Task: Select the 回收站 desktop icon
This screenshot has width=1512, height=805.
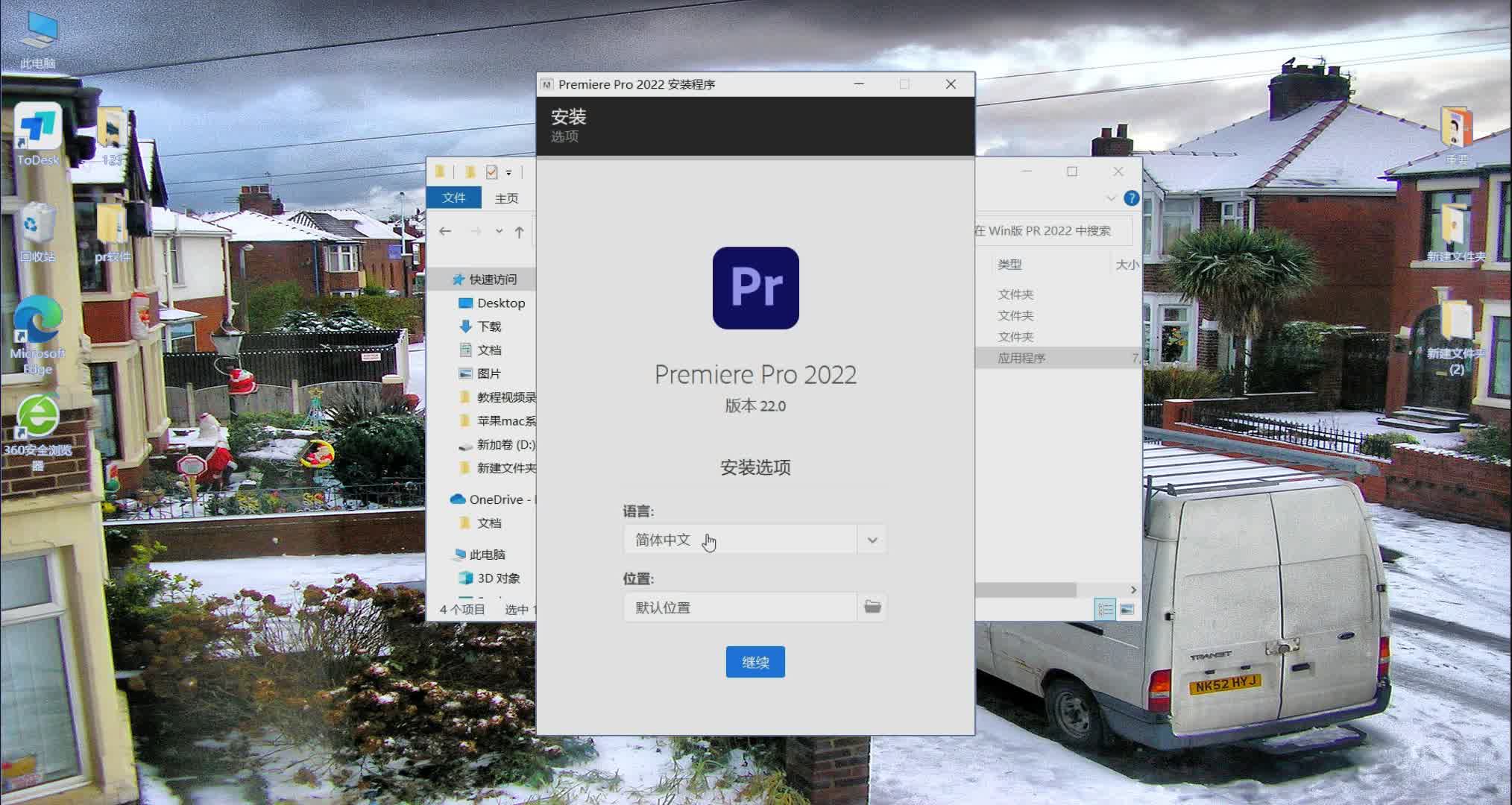Action: pyautogui.click(x=37, y=232)
